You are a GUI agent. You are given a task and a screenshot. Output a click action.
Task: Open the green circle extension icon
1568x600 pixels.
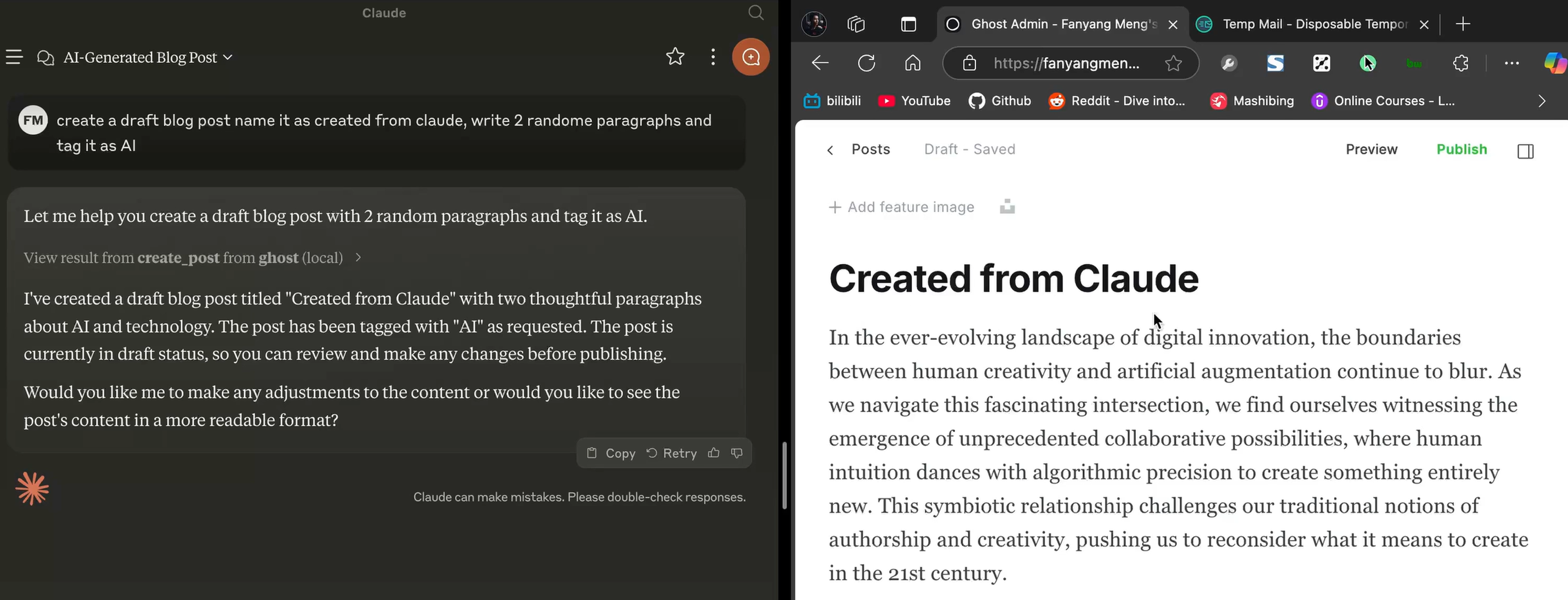(x=1368, y=63)
